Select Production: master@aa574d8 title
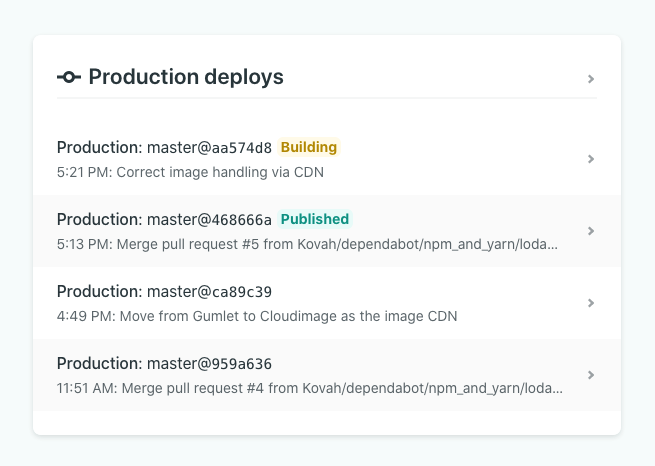Image resolution: width=655 pixels, height=466 pixels. point(164,147)
